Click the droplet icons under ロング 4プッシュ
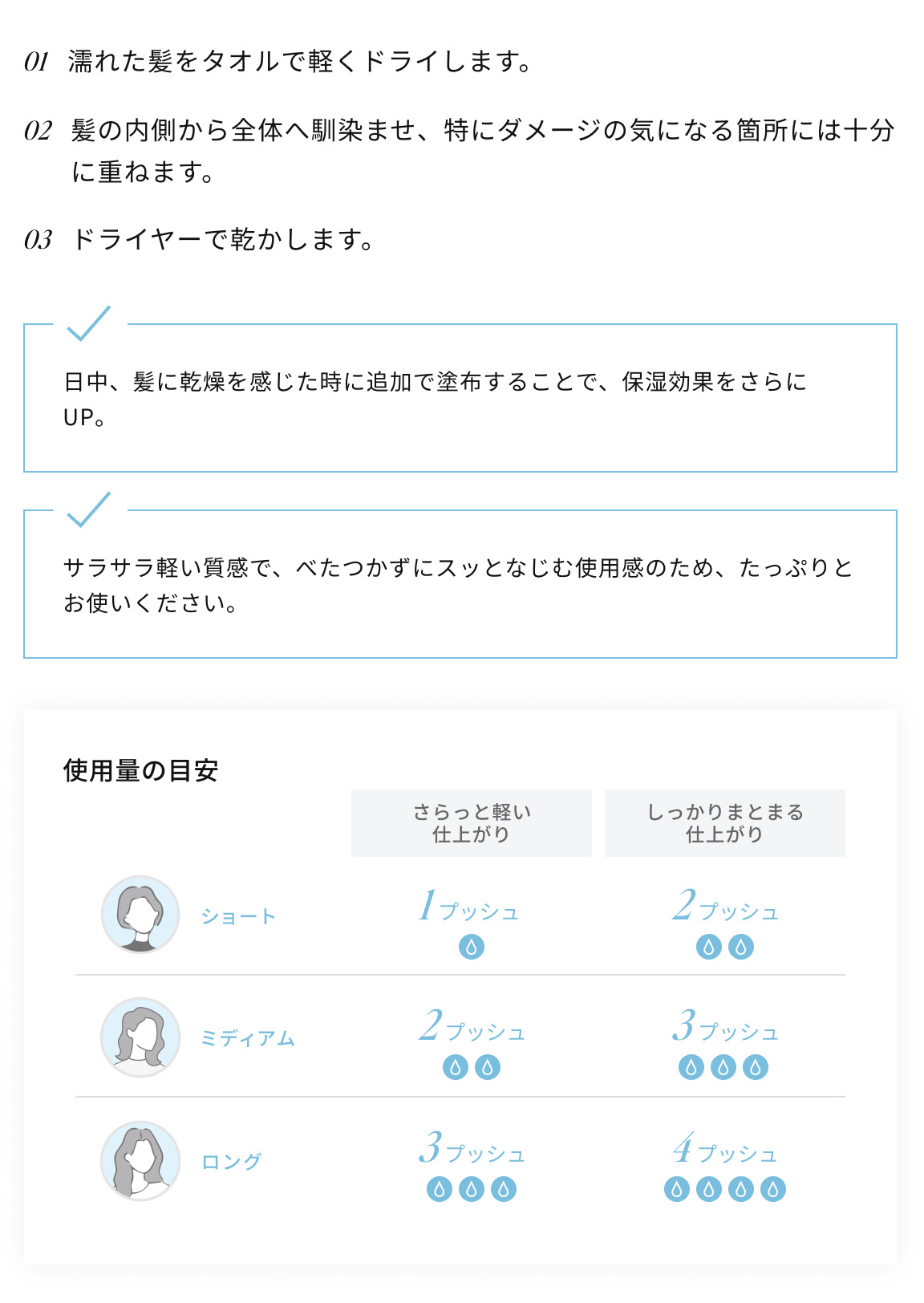This screenshot has height=1303, width=924. pos(724,1189)
